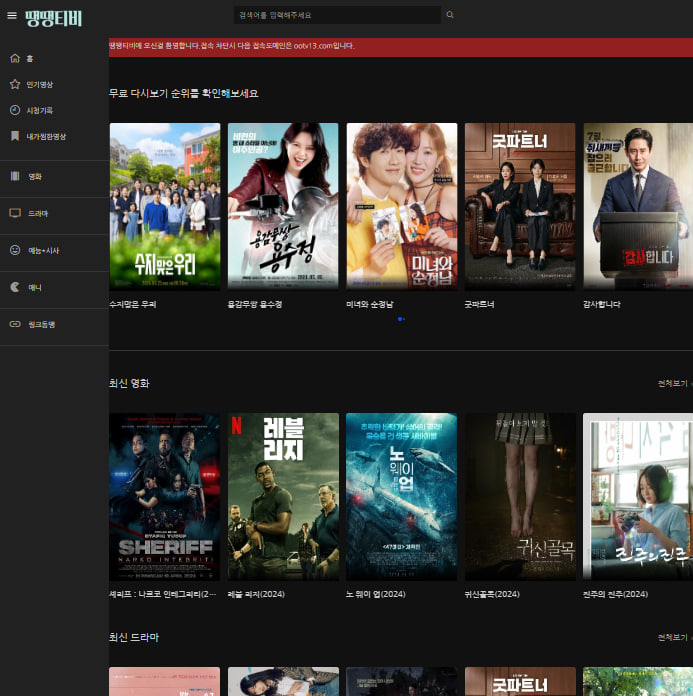The width and height of the screenshot is (693, 696).
Task: Click the 굿파트너 title under ranking poster
Action: (x=479, y=304)
